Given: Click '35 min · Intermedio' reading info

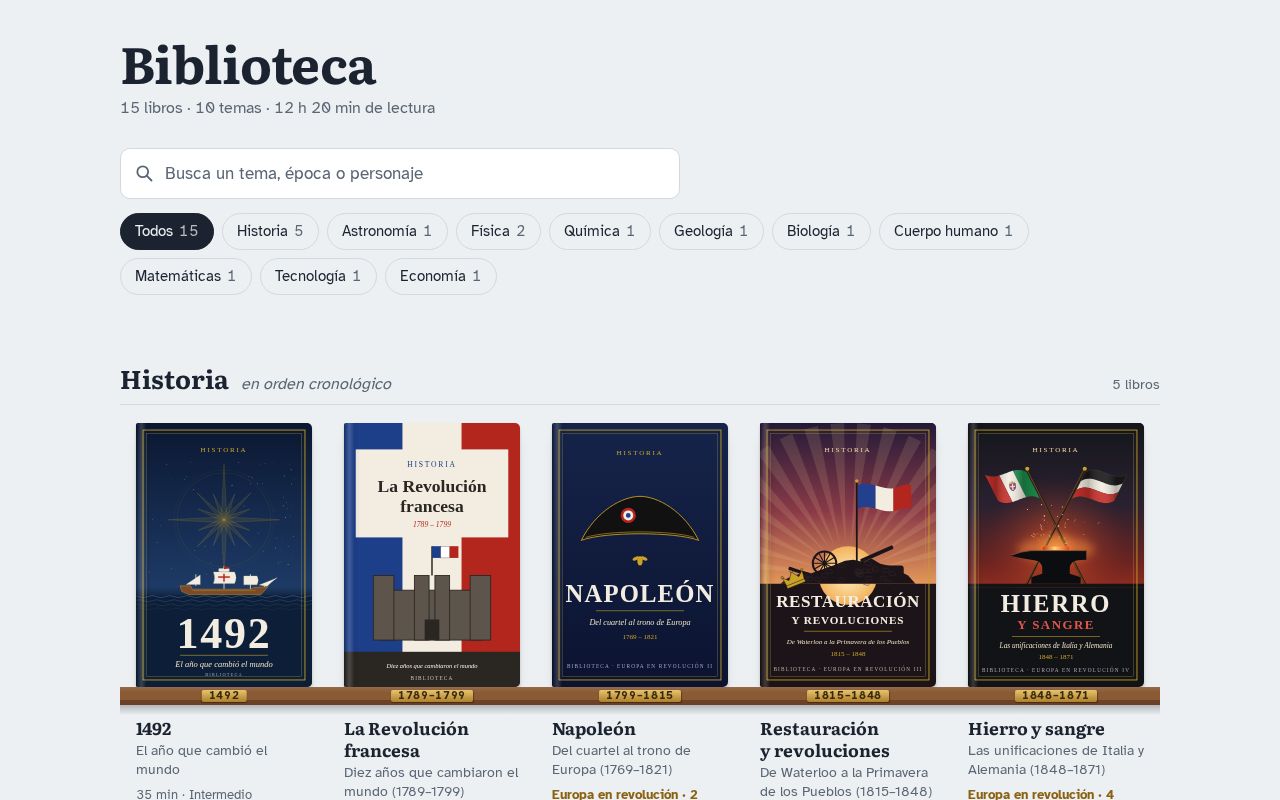Looking at the screenshot, I should coord(194,794).
